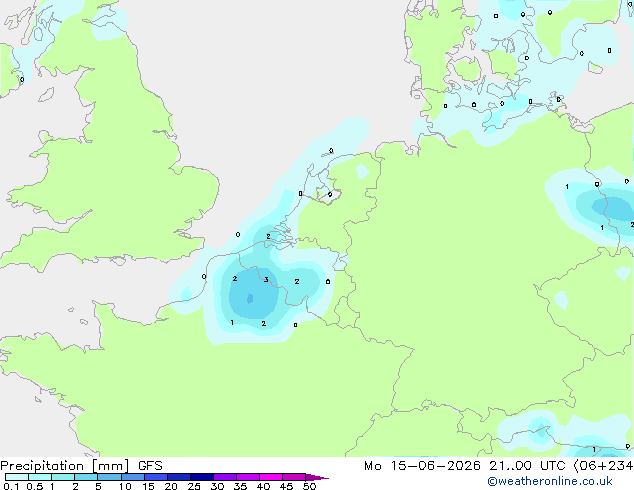
Task: Click the precipitation value '3' on map
Action: click(266, 279)
